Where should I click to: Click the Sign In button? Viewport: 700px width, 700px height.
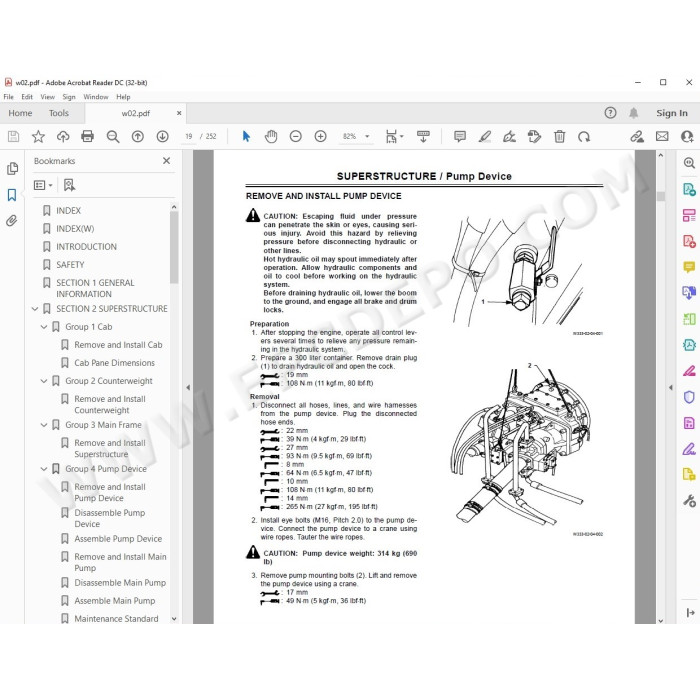point(671,113)
